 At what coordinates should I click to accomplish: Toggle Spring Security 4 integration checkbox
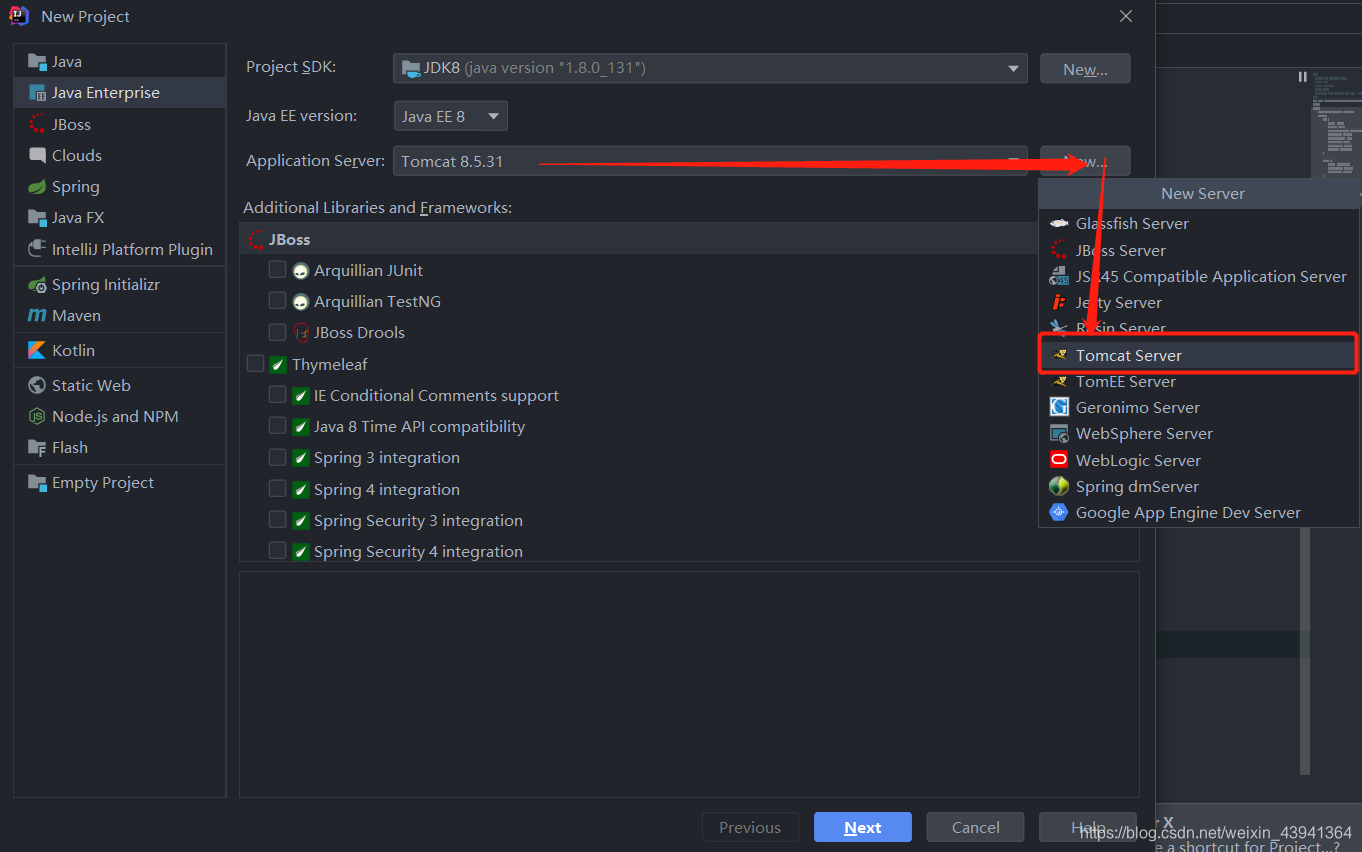[277, 551]
